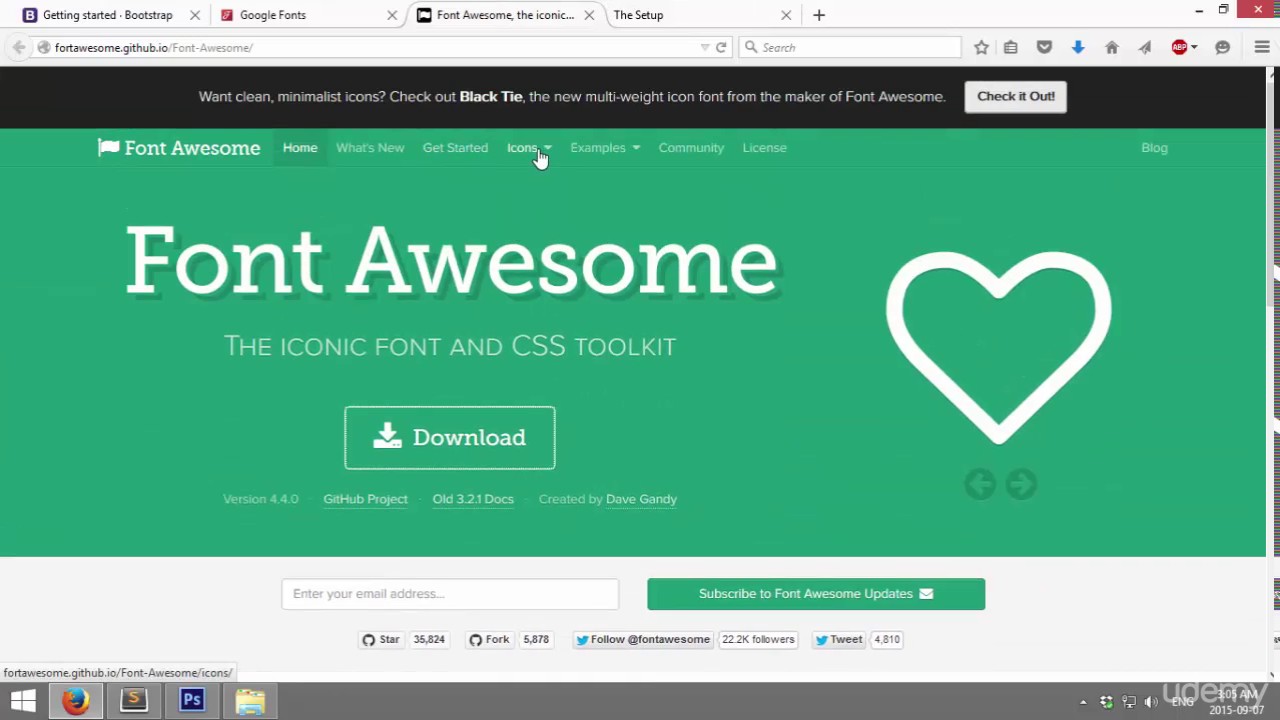Screen dimensions: 1280x720
Task: Open the Get Started nav item
Action: click(455, 148)
